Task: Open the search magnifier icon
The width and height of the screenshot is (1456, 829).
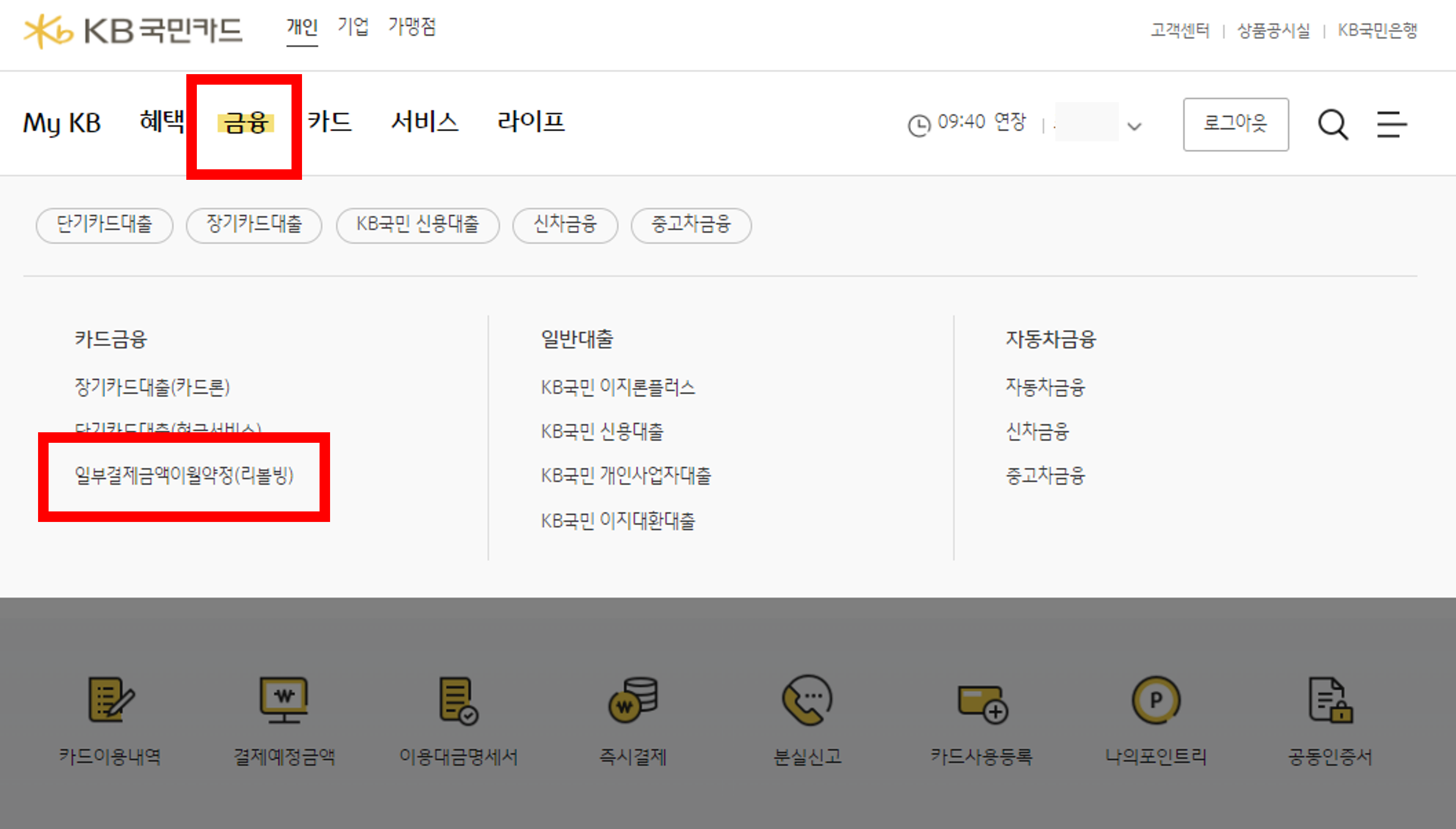Action: (1332, 124)
